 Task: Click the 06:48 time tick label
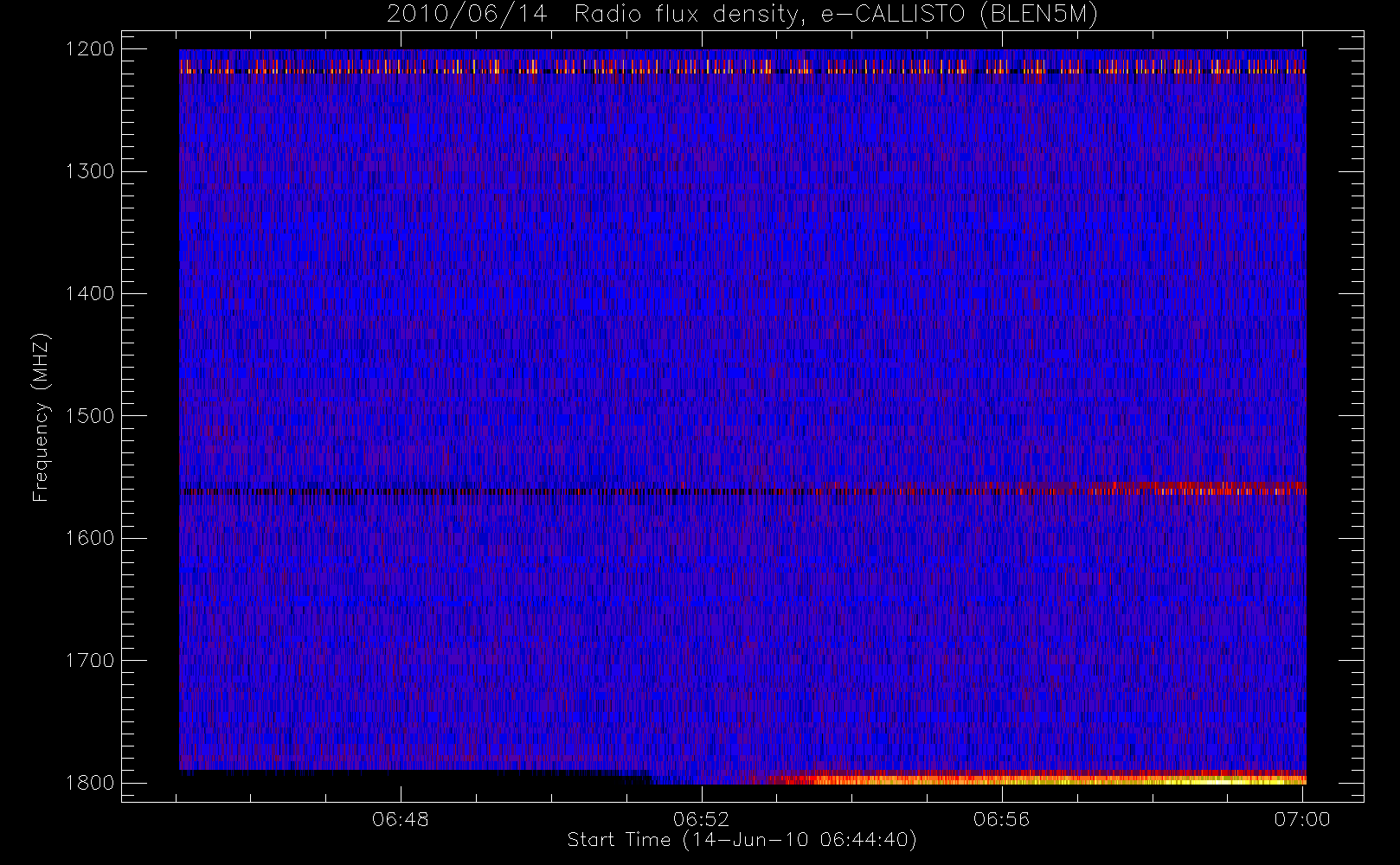pyautogui.click(x=401, y=819)
